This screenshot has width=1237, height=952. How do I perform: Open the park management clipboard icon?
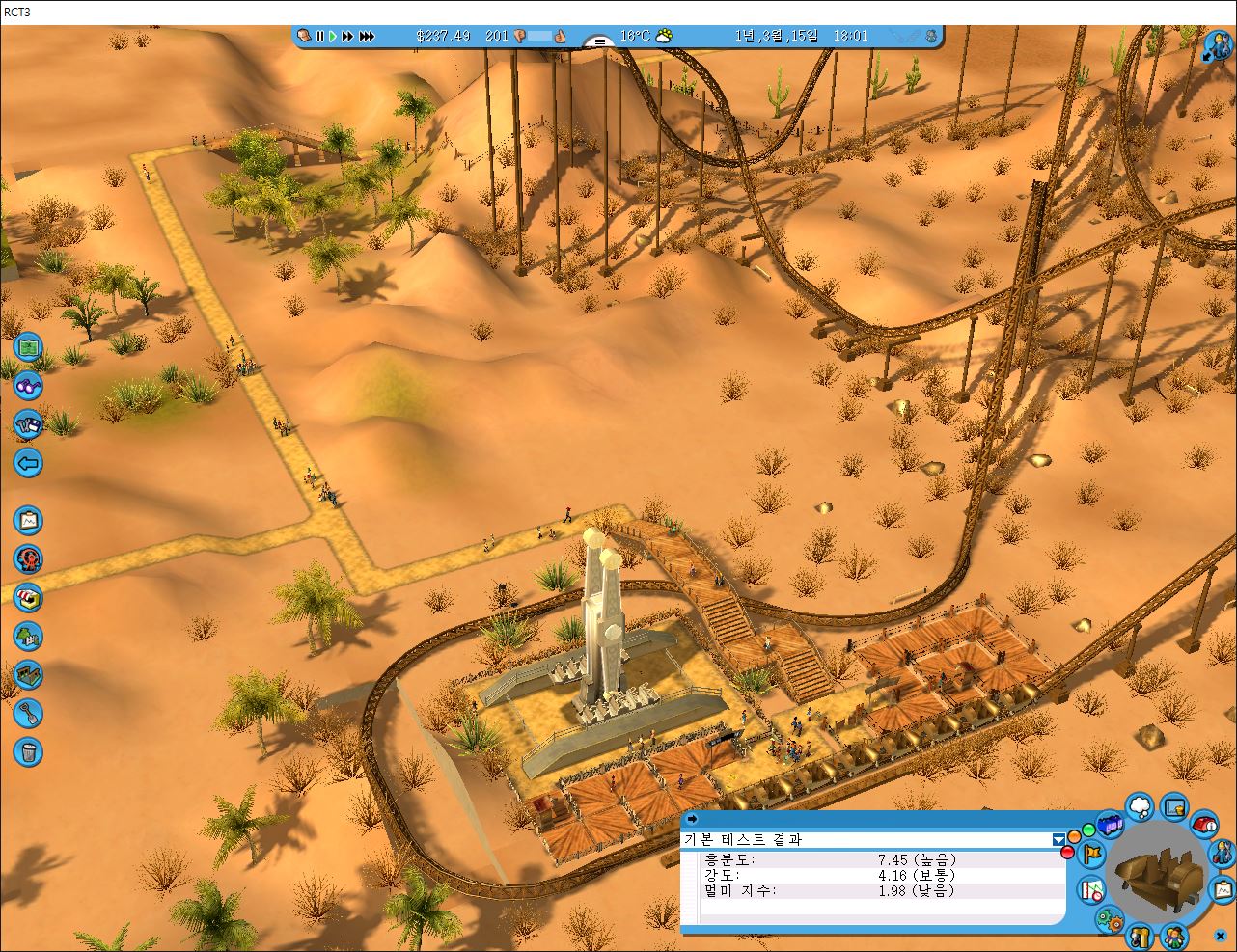[29, 521]
